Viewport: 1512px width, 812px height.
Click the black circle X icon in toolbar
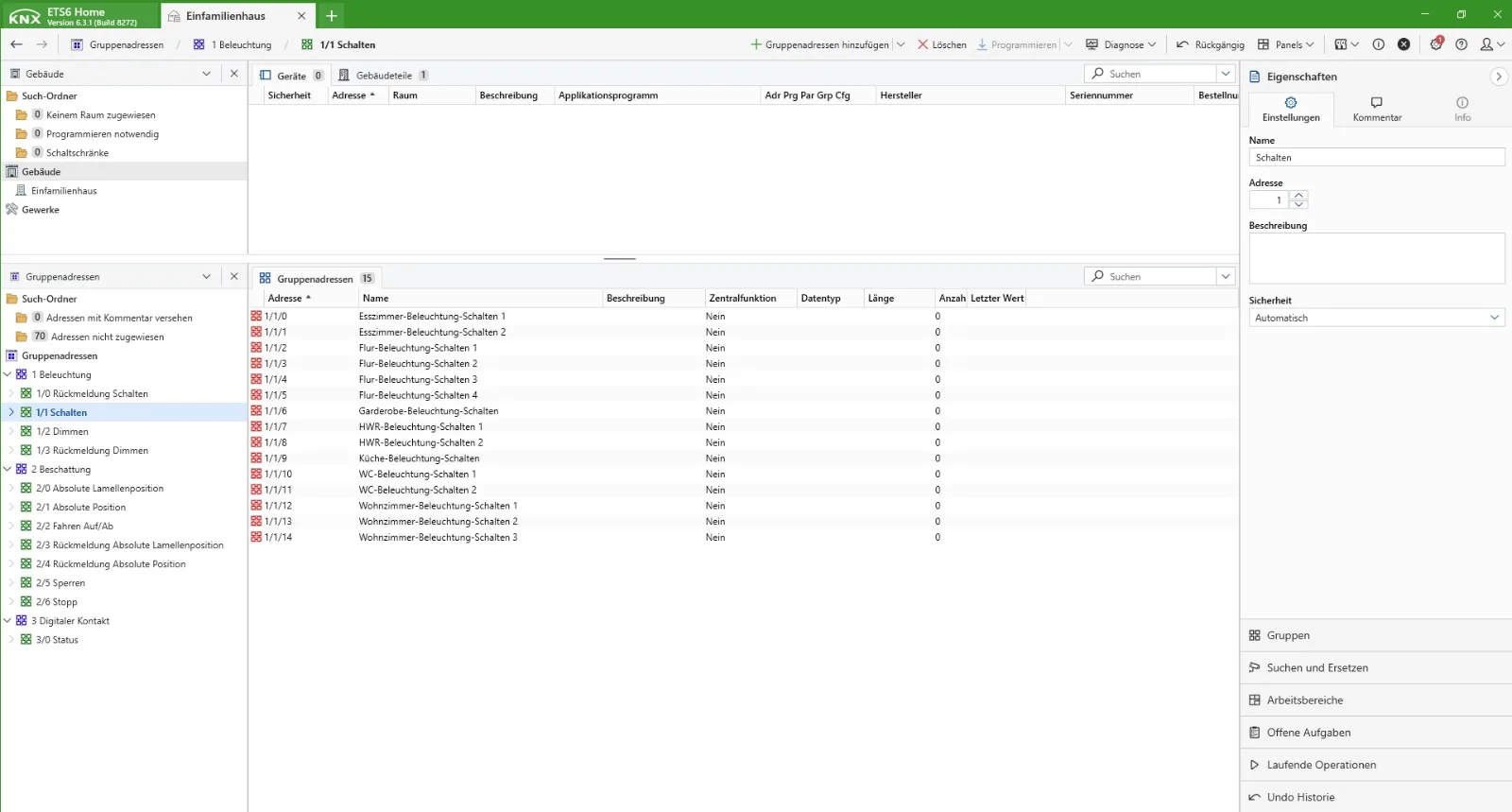(1404, 44)
